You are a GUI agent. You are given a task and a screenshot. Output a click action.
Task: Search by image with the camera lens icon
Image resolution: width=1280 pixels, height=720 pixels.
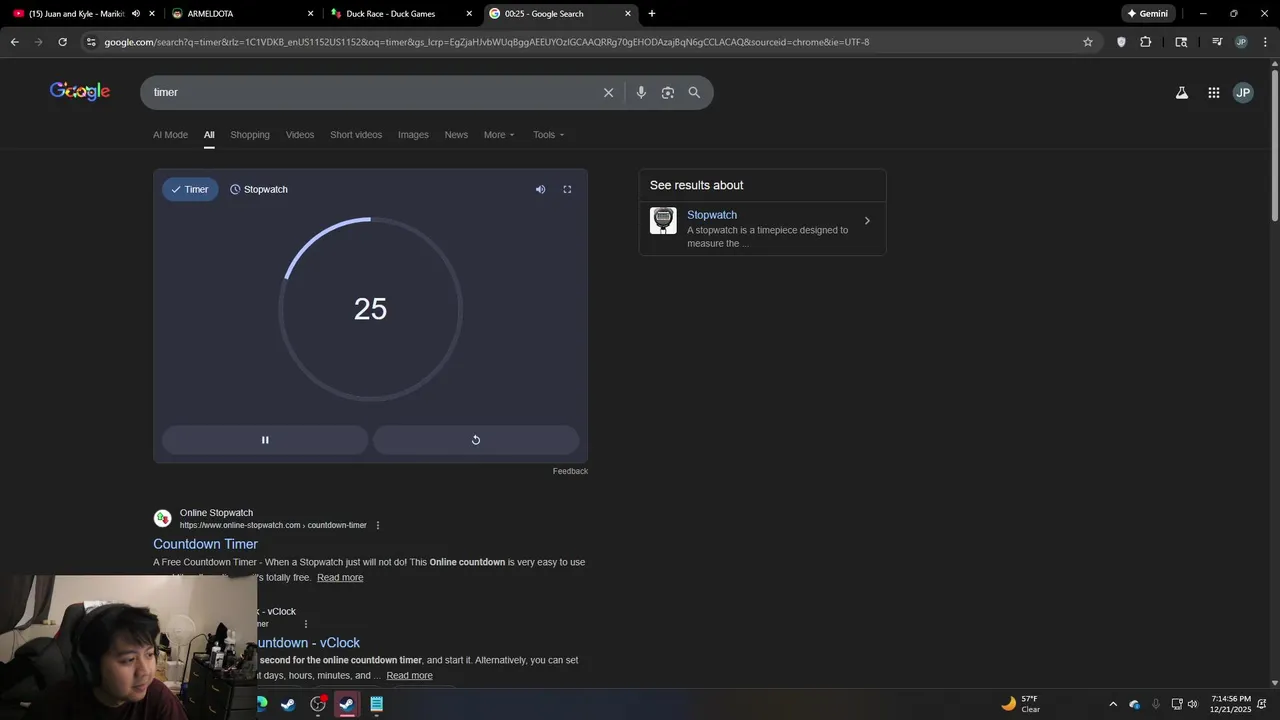[667, 92]
